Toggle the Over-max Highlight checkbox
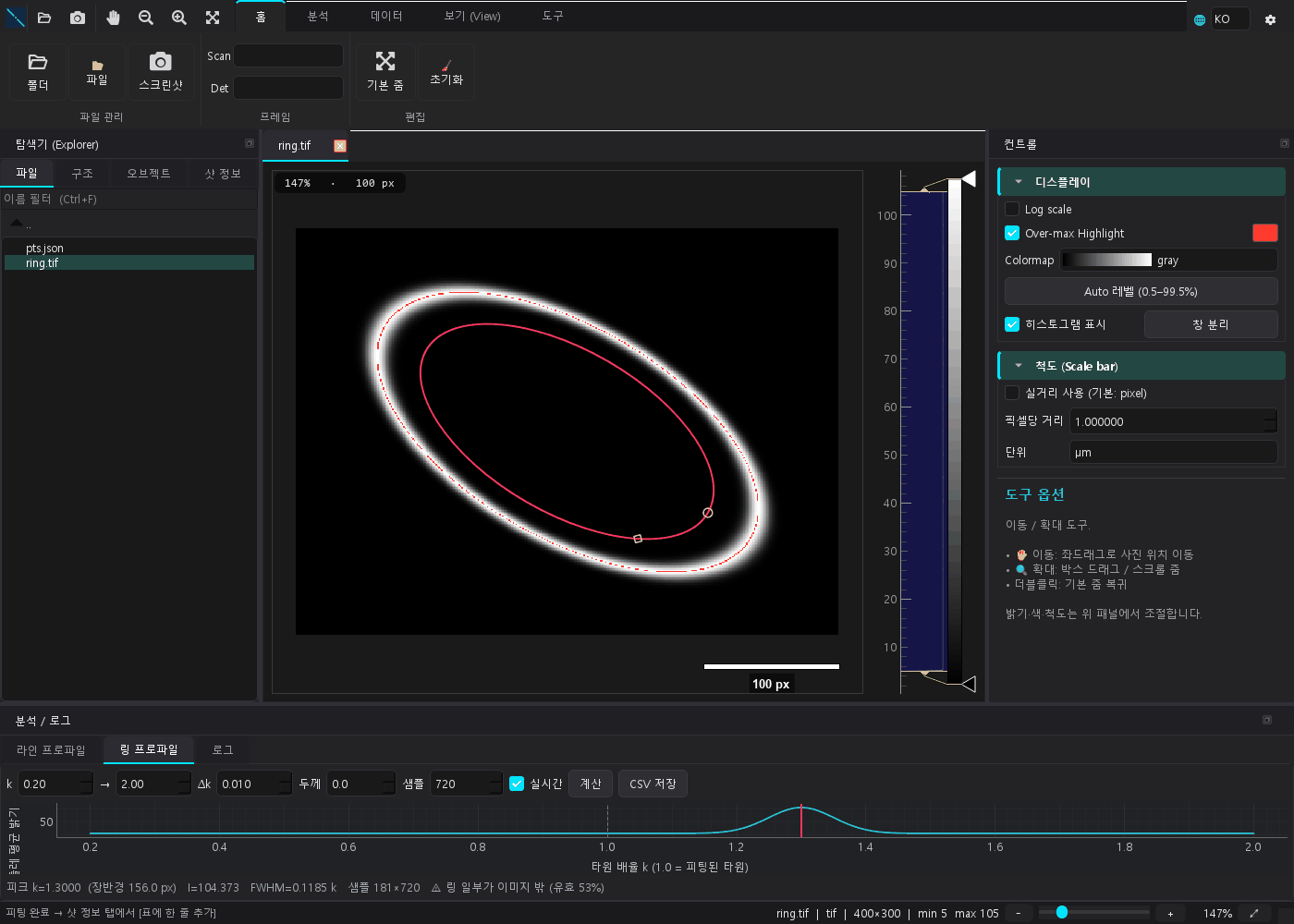Screen dimensions: 1294x924 1012,233
